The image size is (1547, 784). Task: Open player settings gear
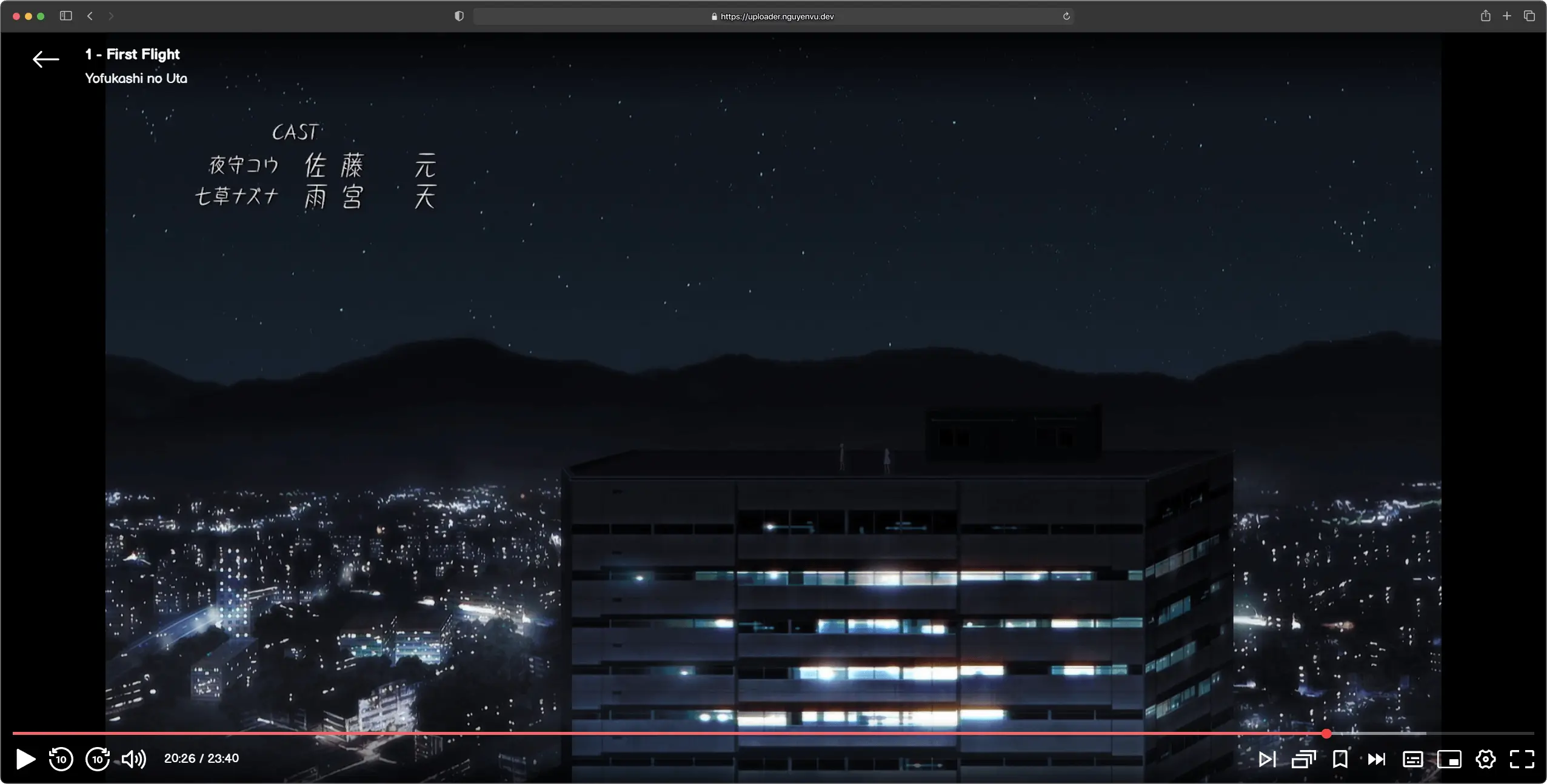pyautogui.click(x=1485, y=759)
